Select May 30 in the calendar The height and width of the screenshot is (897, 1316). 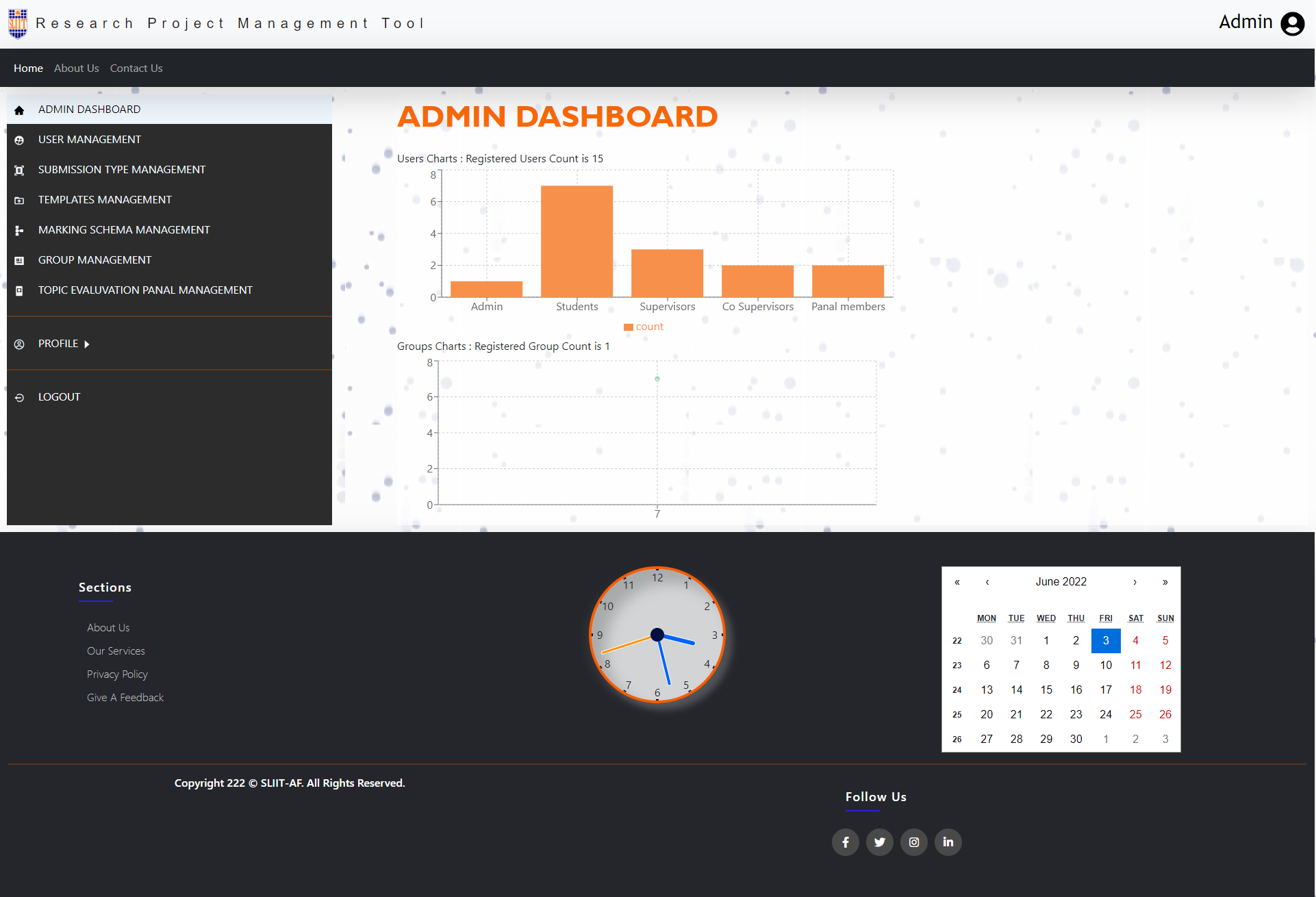click(x=987, y=641)
